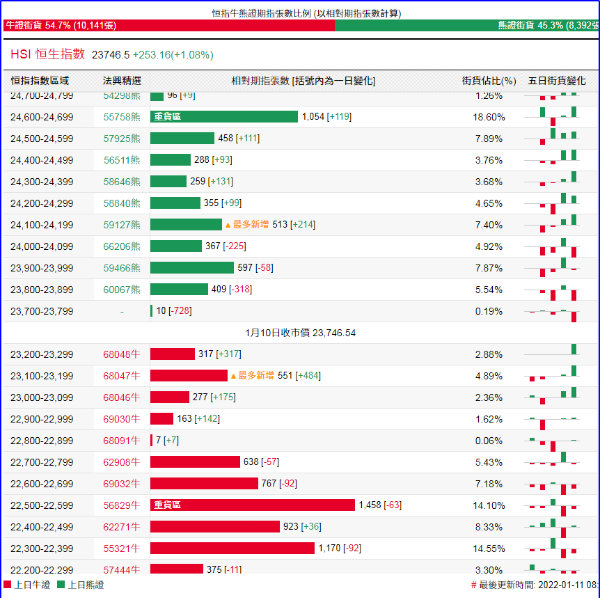Click the 恒指指數區域 column header
This screenshot has height=598, width=600.
[40, 81]
